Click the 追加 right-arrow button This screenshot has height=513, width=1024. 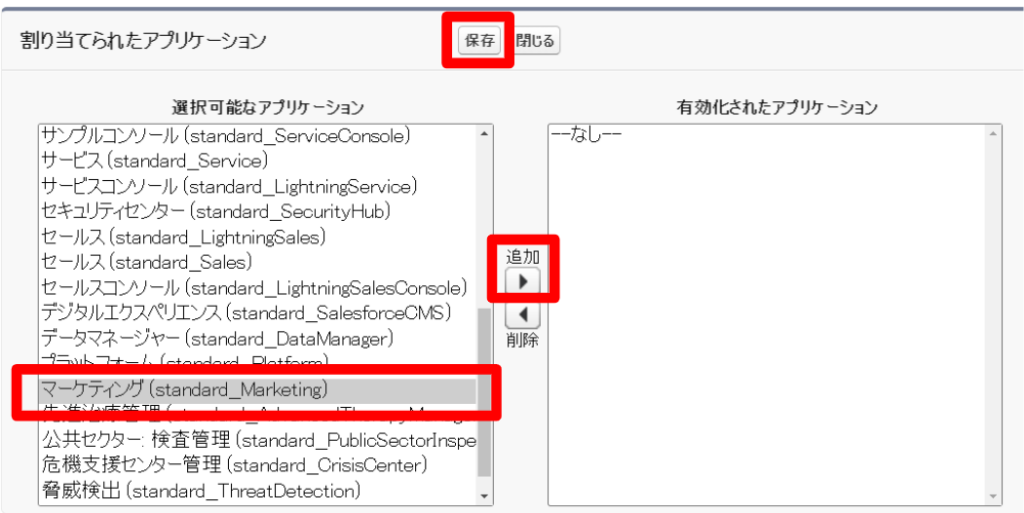click(522, 282)
